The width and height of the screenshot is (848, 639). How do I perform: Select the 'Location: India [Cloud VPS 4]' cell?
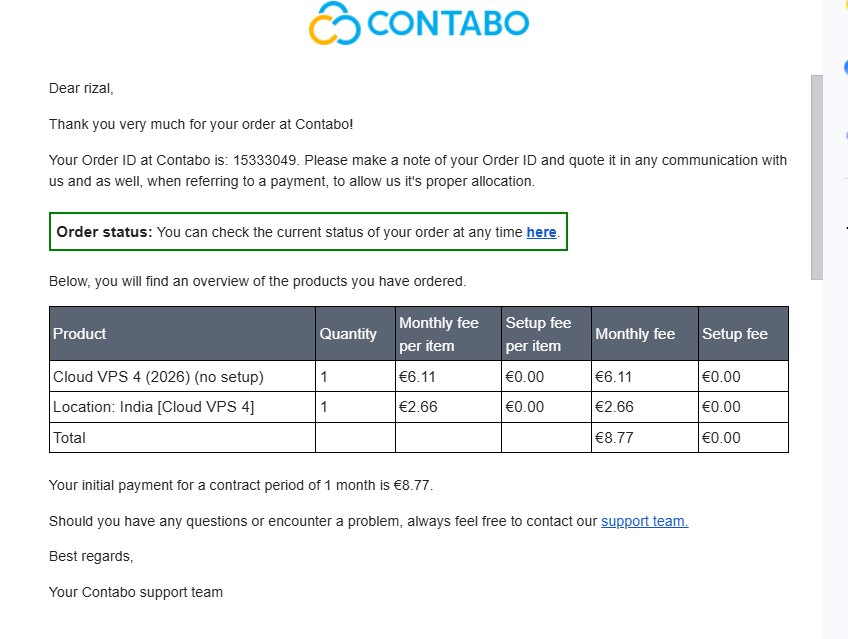(x=182, y=407)
